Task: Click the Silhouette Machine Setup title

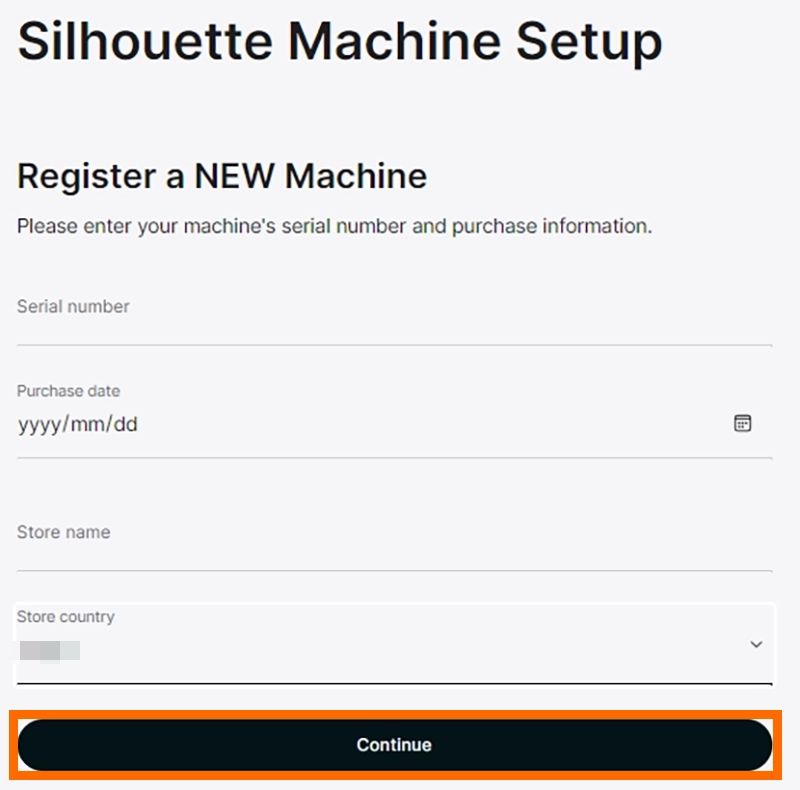Action: click(340, 43)
